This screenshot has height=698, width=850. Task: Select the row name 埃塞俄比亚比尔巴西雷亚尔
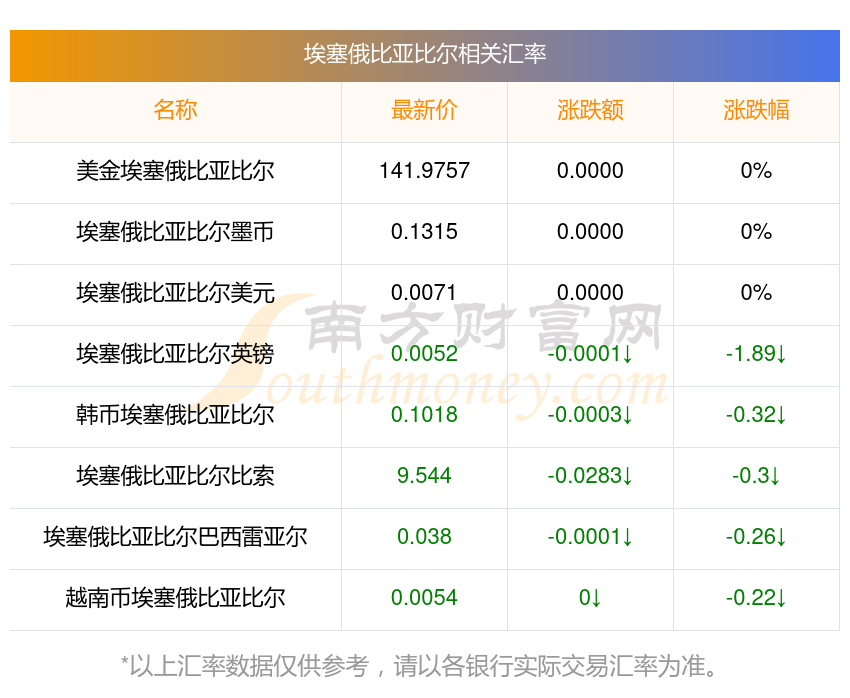pos(175,537)
